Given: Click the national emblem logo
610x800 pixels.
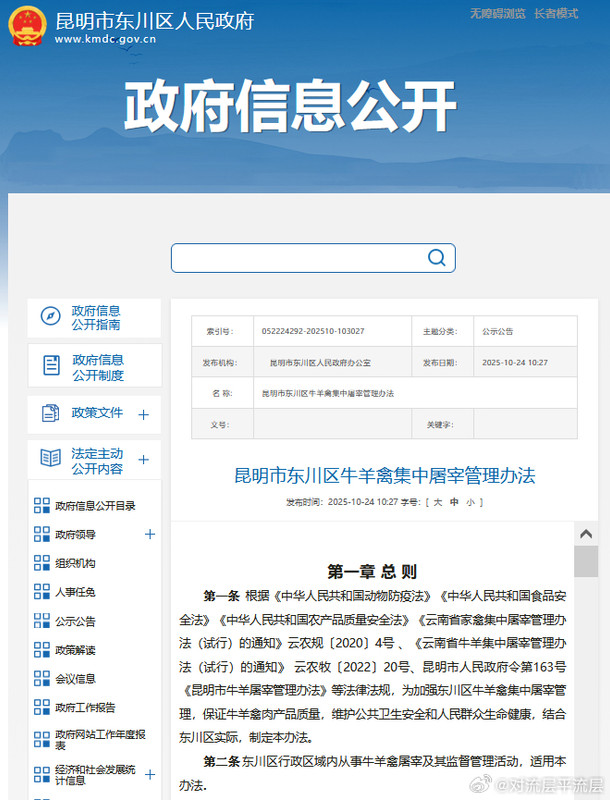Looking at the screenshot, I should 27,26.
